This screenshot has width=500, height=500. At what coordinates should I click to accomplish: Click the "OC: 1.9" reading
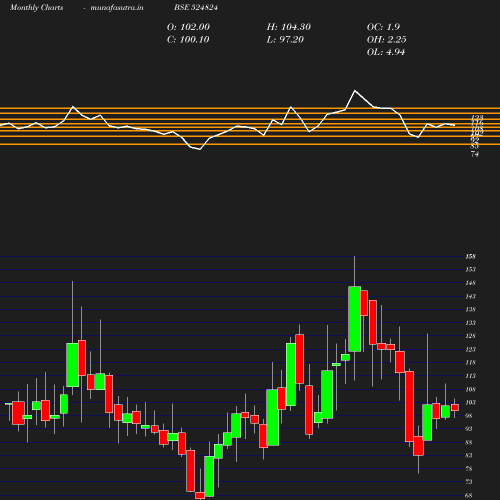click(383, 27)
